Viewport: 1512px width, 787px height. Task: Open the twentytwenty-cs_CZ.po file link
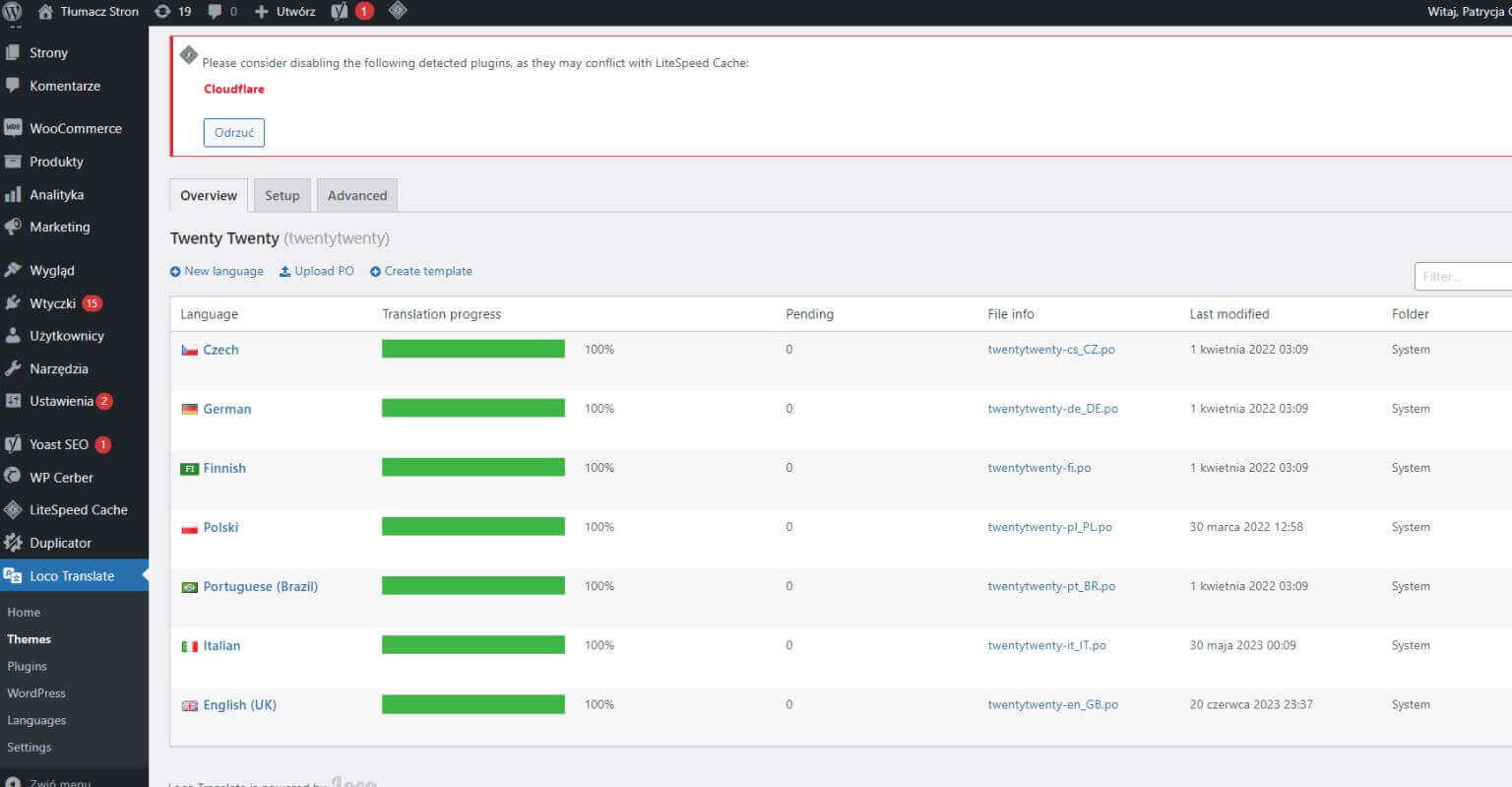[1051, 350]
